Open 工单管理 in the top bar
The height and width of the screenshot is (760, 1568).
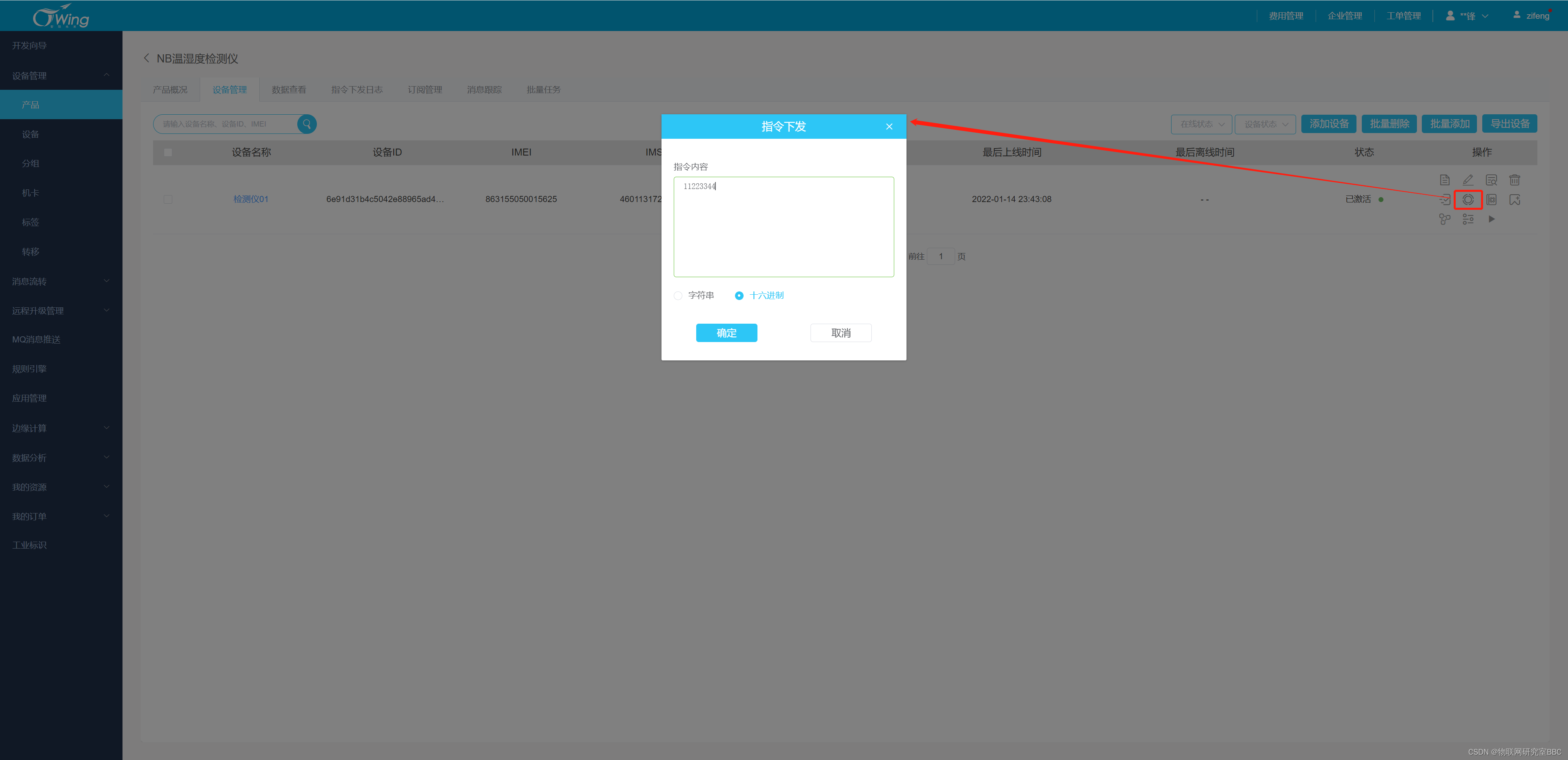[x=1404, y=16]
